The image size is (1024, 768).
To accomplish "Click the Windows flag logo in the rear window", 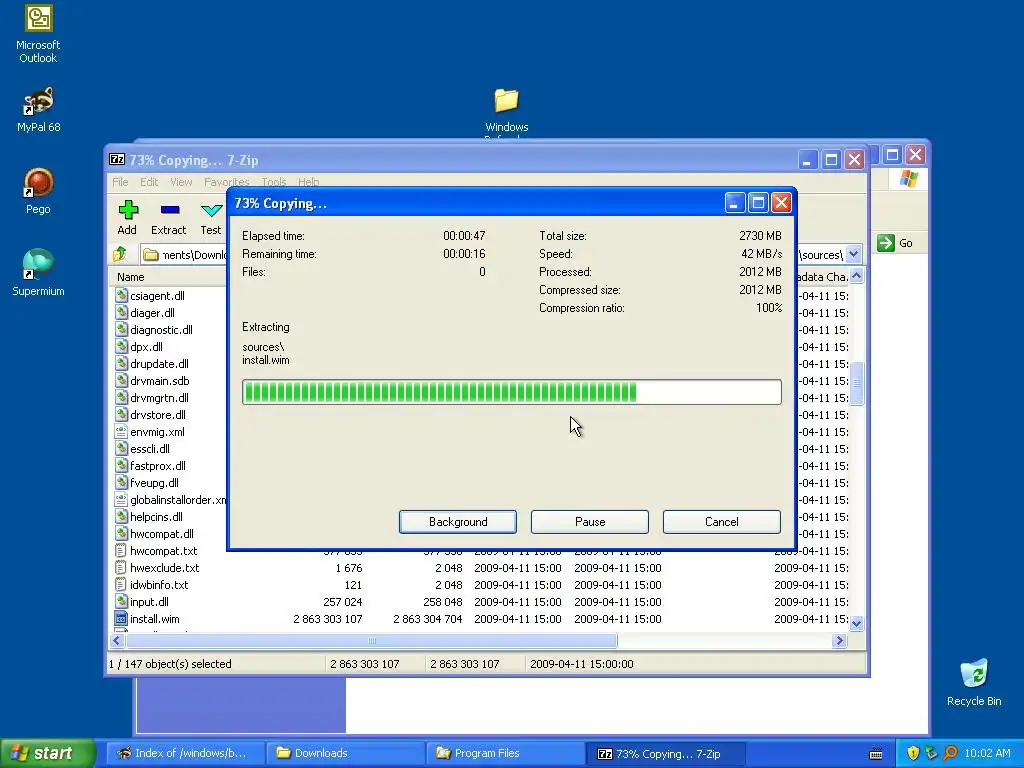I will pos(908,178).
